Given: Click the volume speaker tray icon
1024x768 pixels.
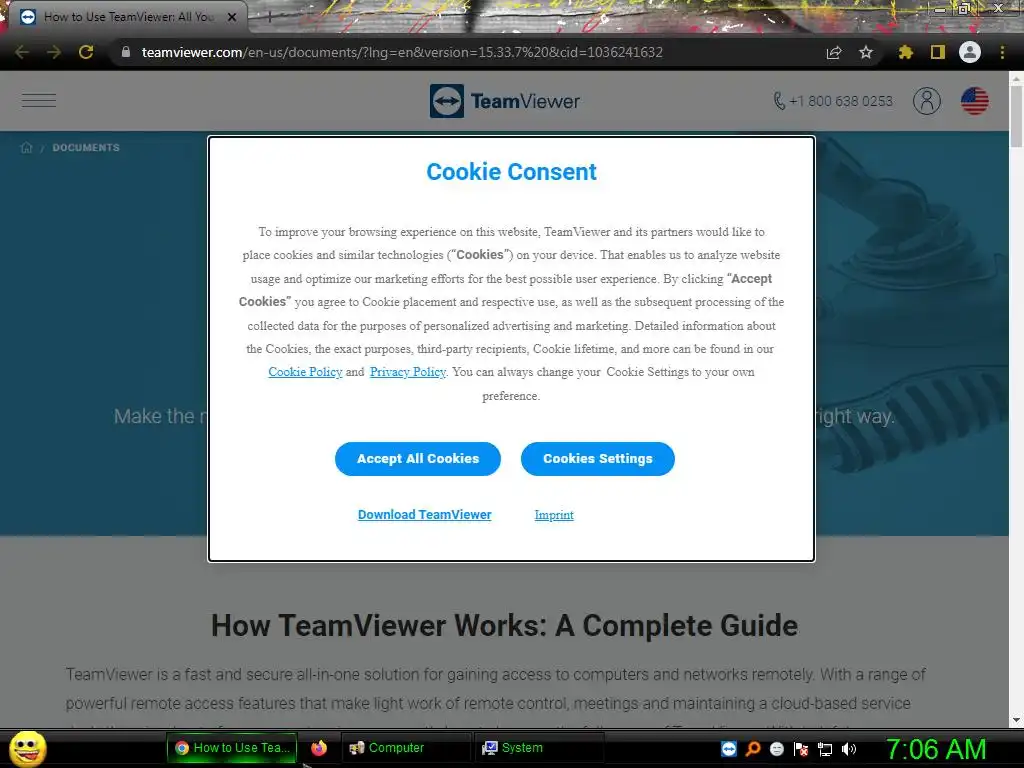Looking at the screenshot, I should click(x=849, y=749).
